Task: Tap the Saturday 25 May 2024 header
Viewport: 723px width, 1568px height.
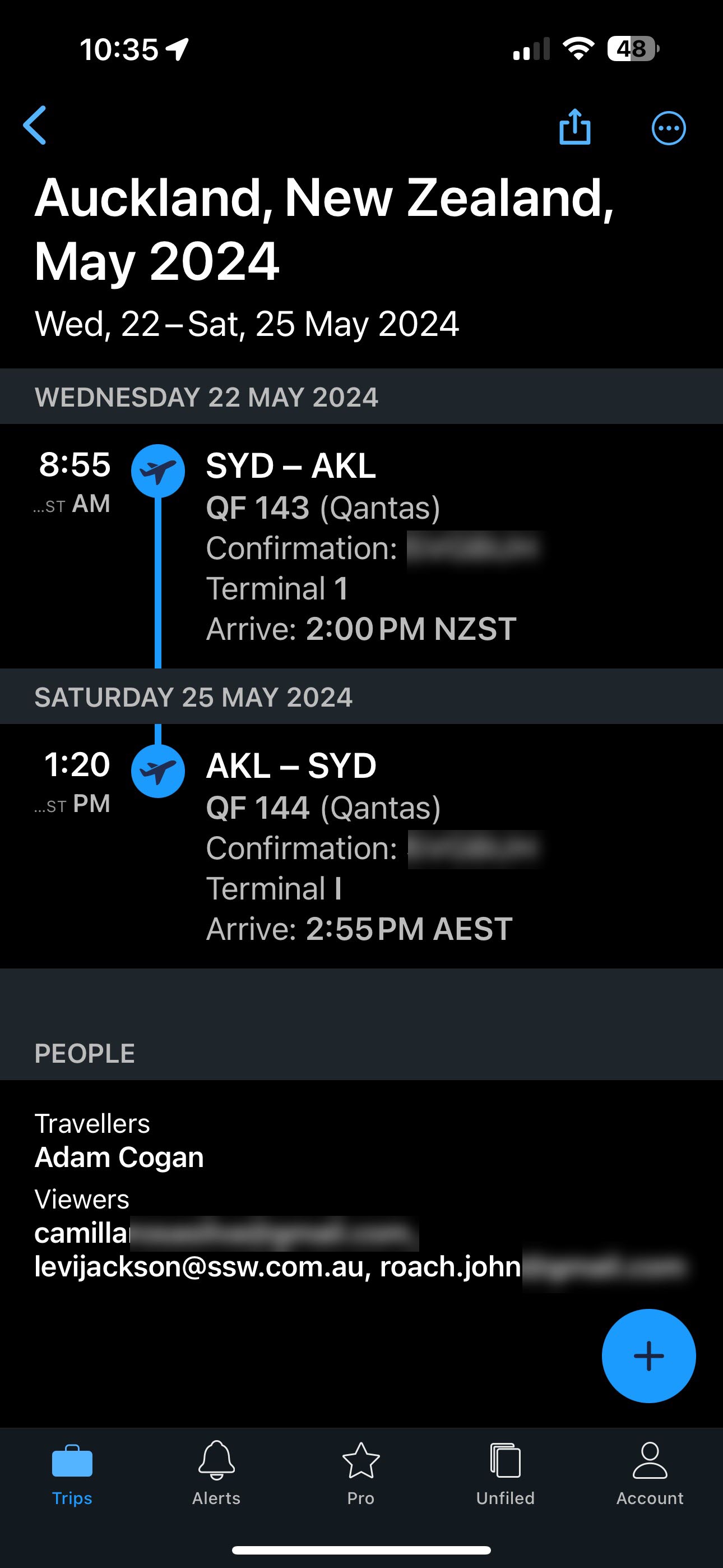Action: point(193,697)
